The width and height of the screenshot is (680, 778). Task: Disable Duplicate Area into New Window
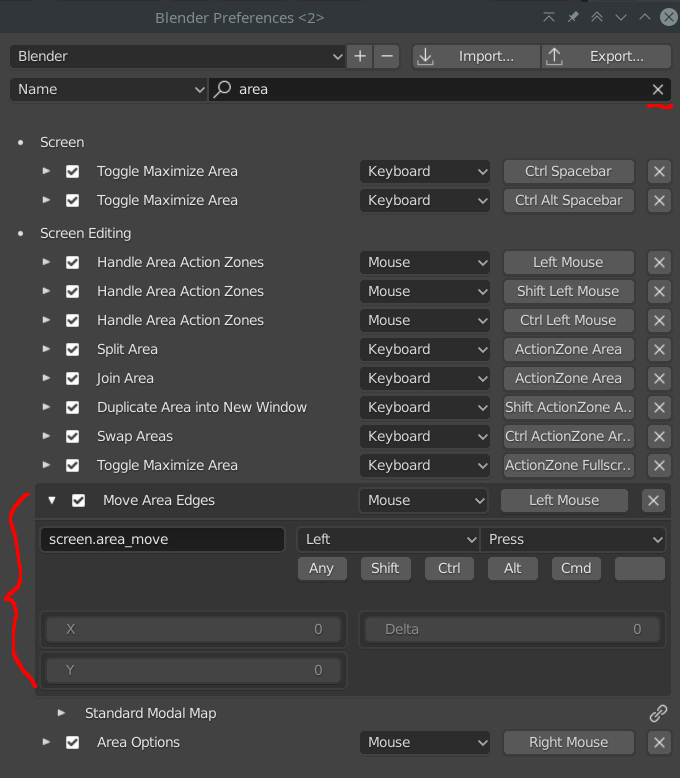(72, 407)
